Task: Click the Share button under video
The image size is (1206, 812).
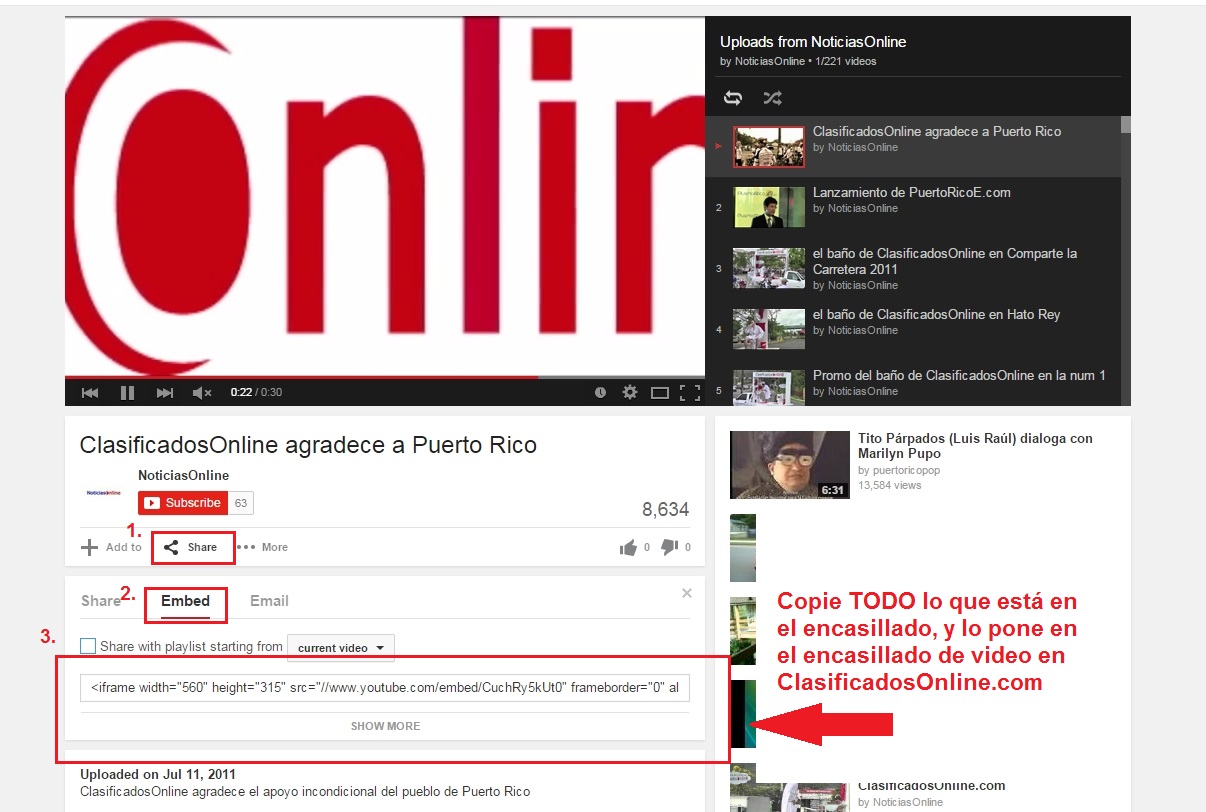Action: click(190, 547)
